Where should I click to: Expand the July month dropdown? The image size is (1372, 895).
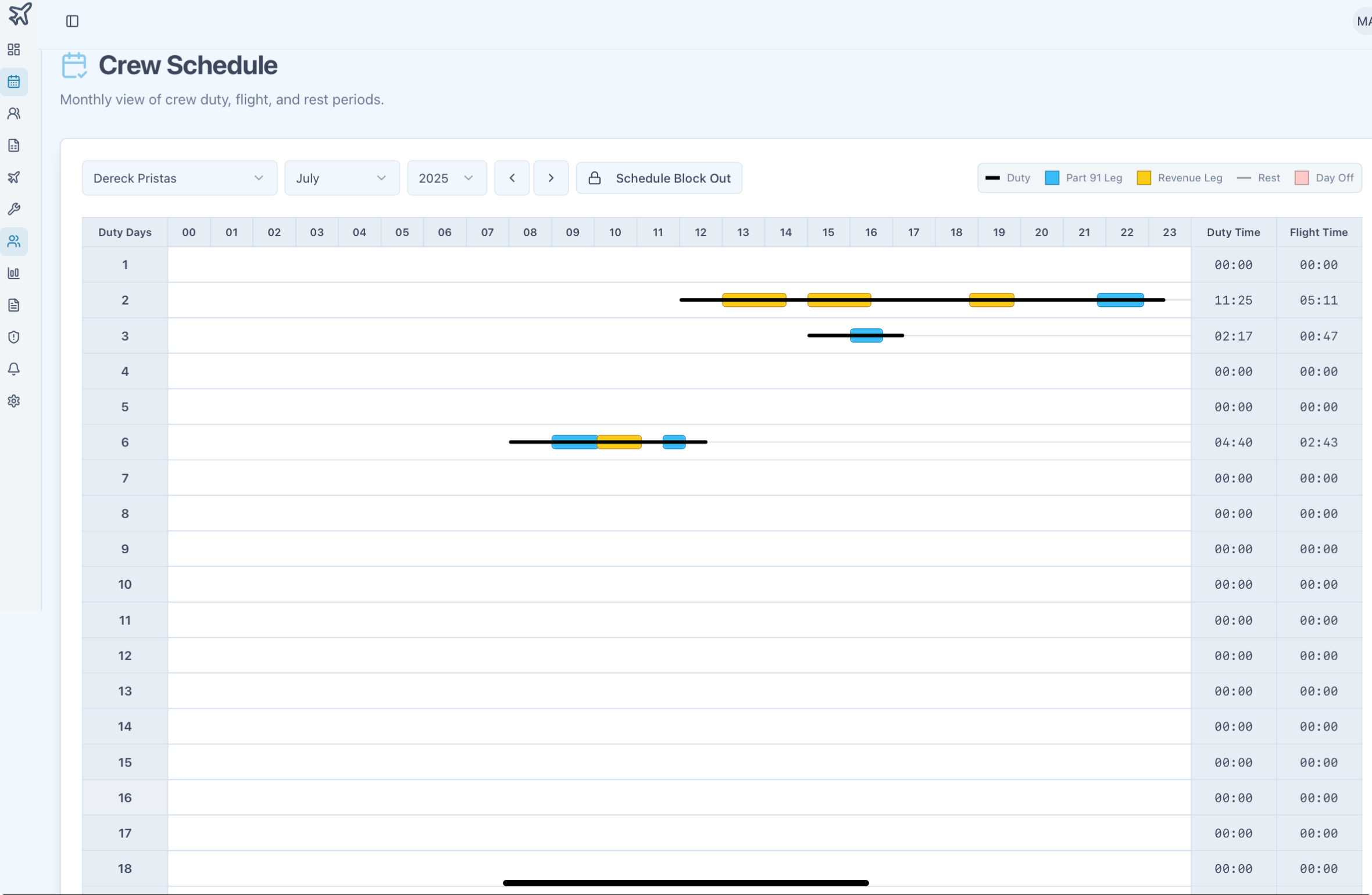coord(342,178)
